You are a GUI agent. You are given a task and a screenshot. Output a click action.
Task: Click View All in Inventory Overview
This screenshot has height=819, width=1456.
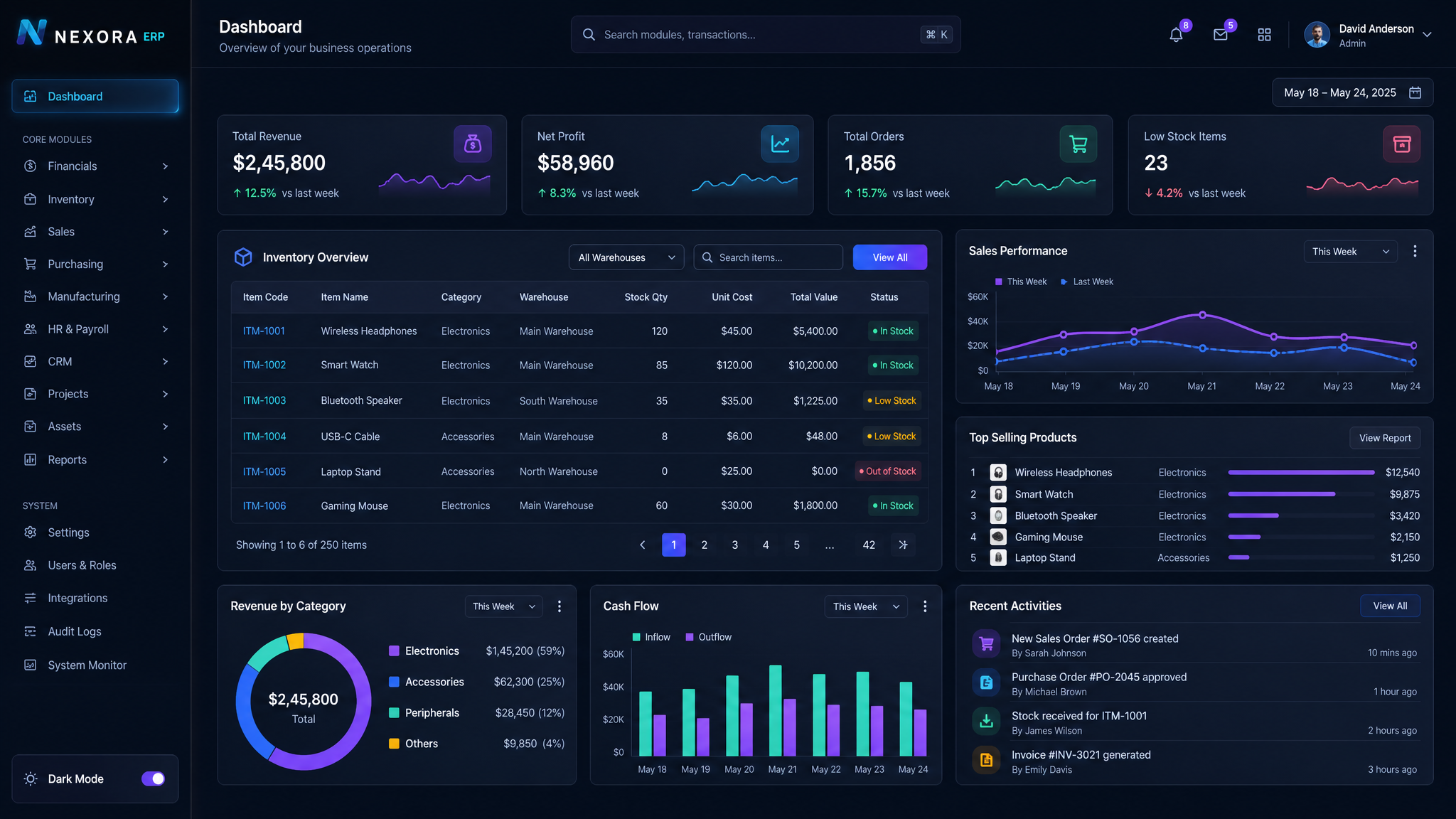click(890, 257)
